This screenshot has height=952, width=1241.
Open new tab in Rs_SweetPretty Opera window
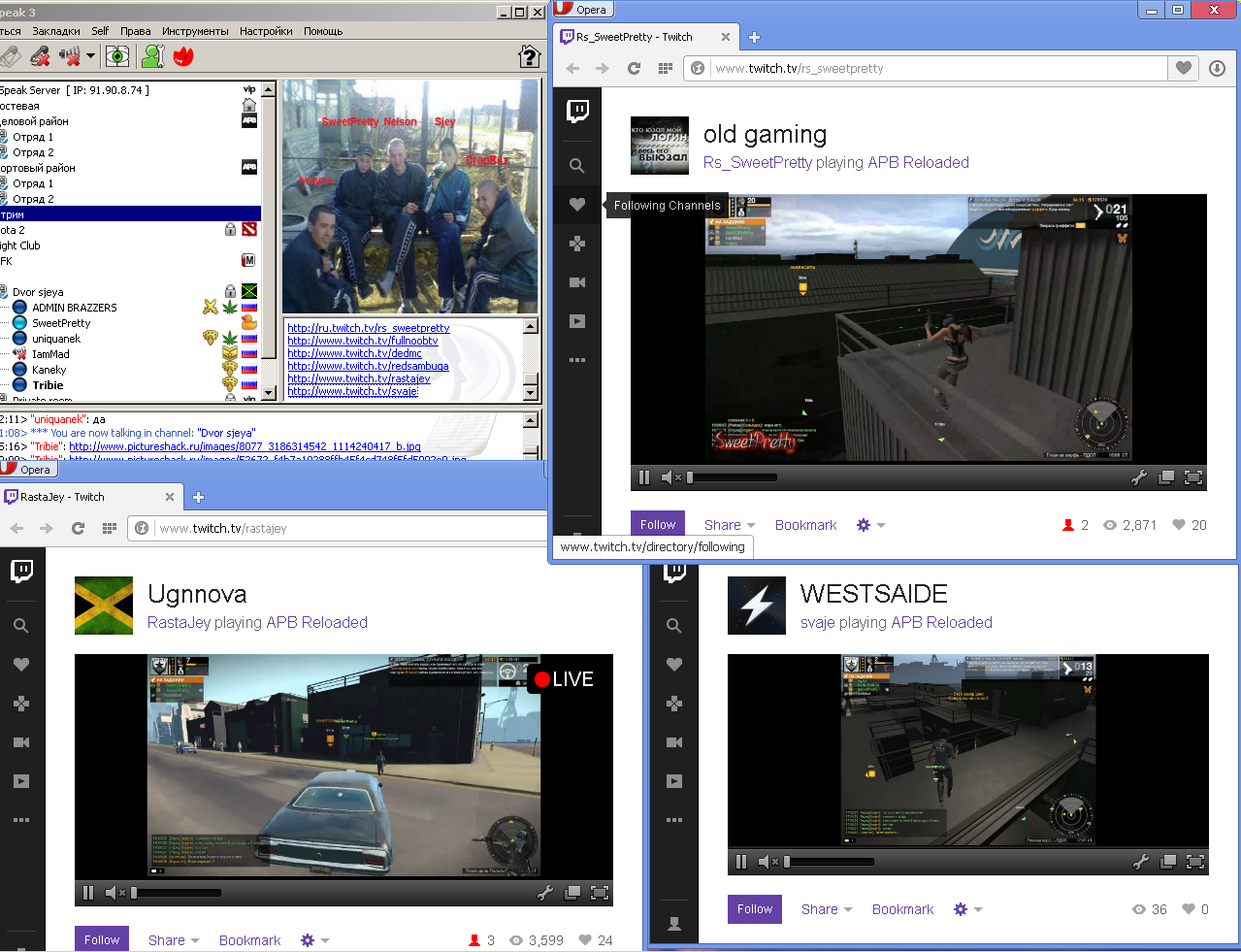[754, 37]
